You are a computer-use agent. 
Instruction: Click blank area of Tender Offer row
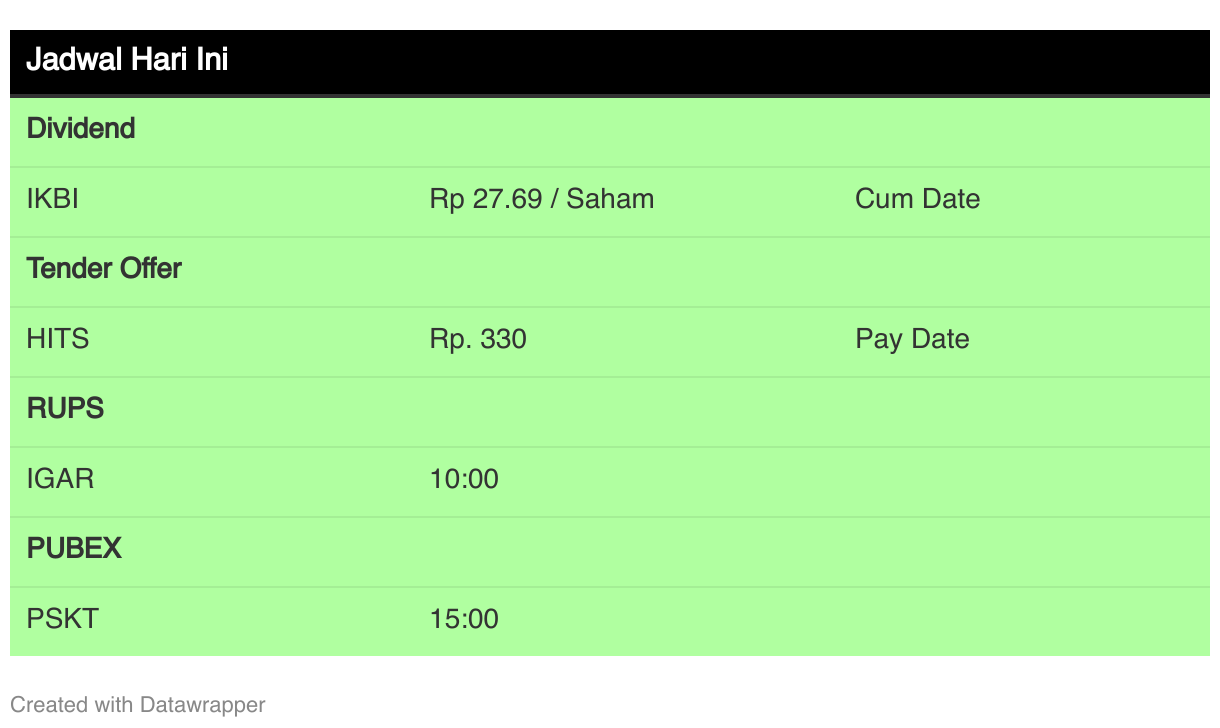point(700,269)
